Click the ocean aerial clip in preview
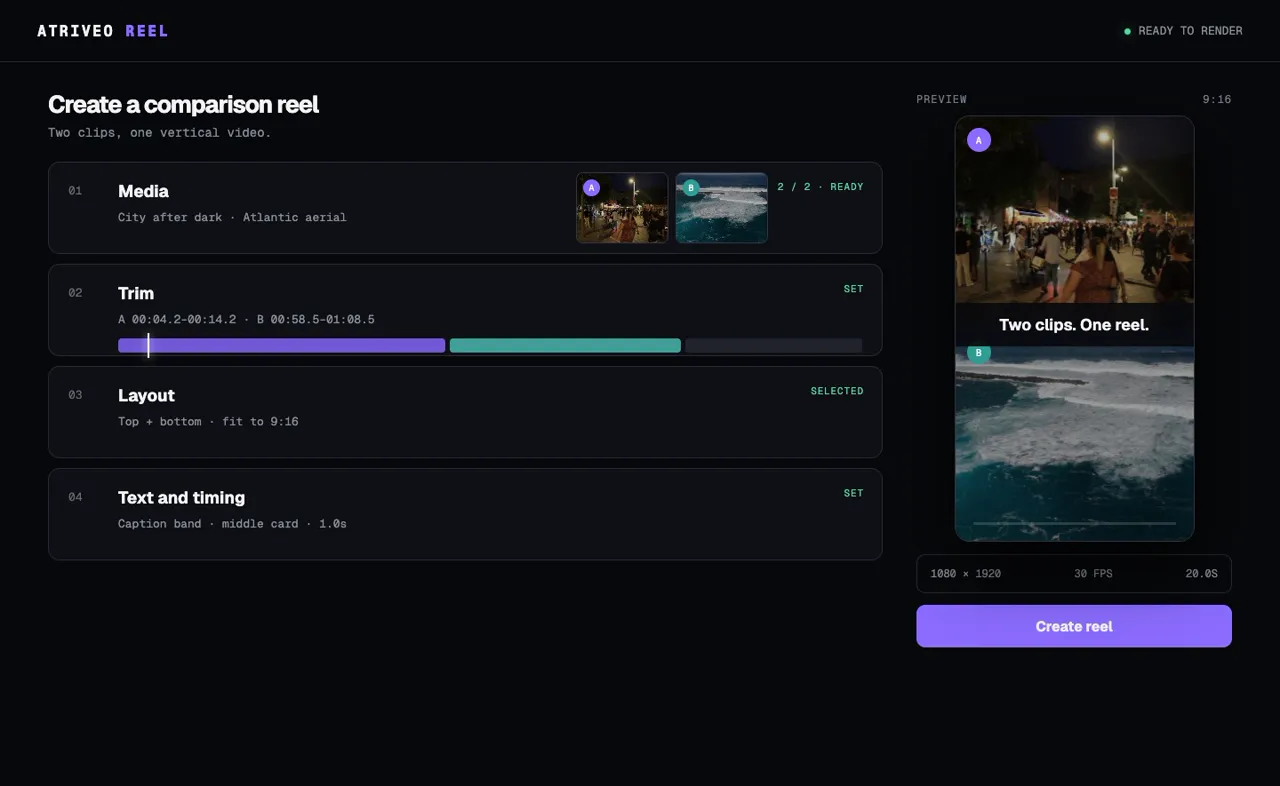 coord(1074,443)
